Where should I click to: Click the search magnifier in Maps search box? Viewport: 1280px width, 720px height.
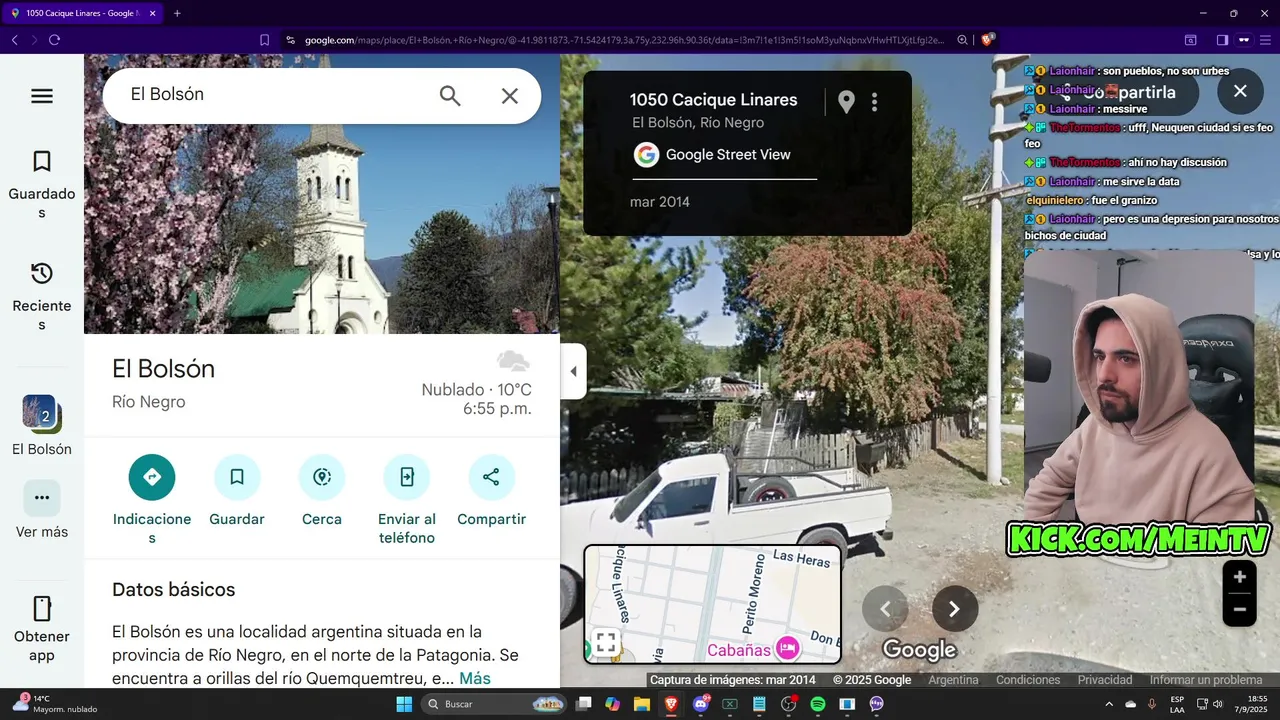point(450,96)
